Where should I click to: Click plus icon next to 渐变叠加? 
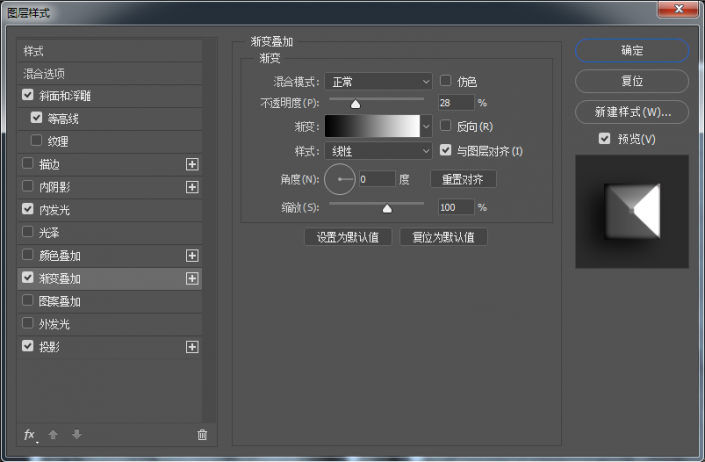pyautogui.click(x=192, y=278)
